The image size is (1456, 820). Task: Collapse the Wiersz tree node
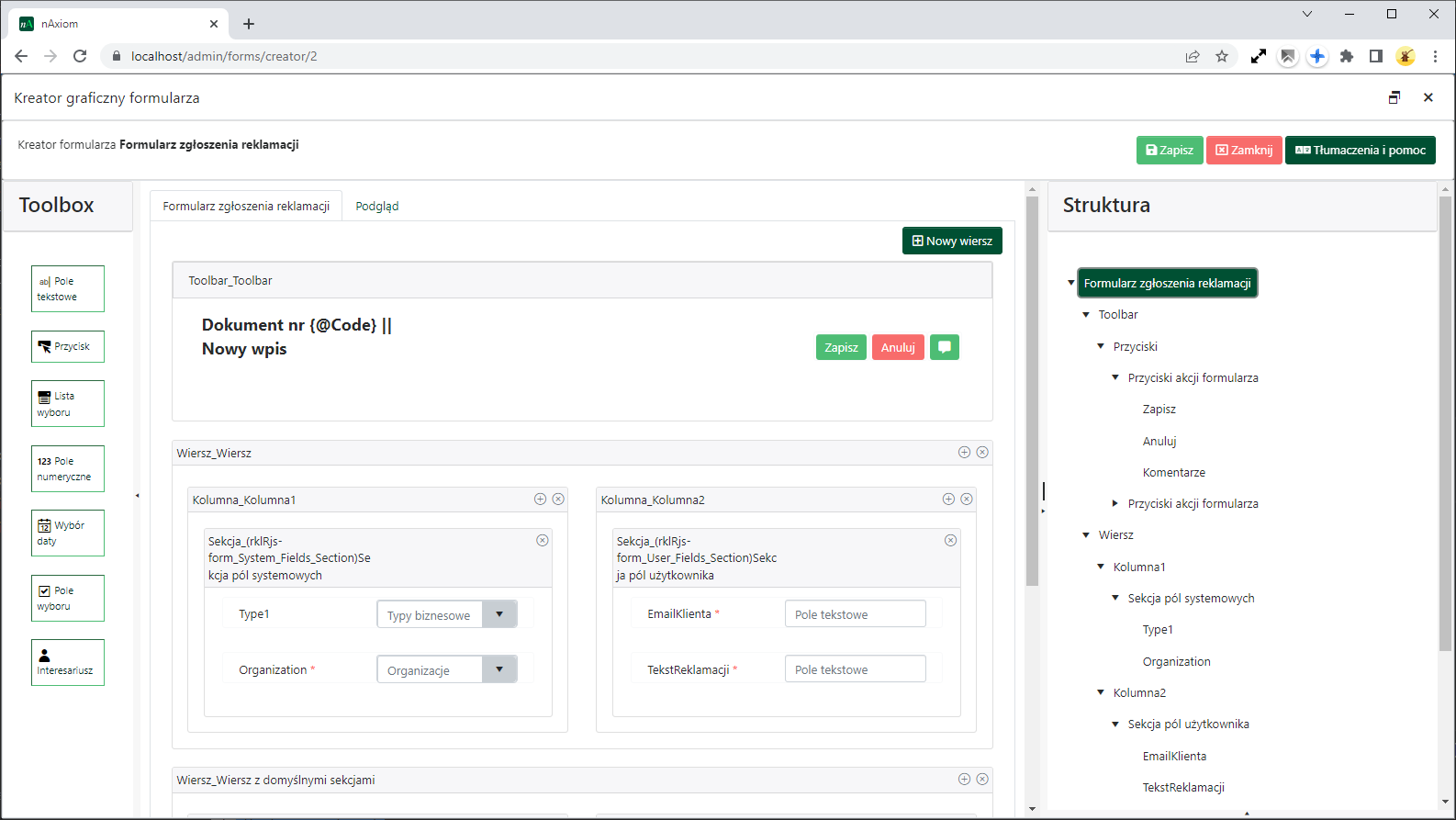click(x=1086, y=534)
